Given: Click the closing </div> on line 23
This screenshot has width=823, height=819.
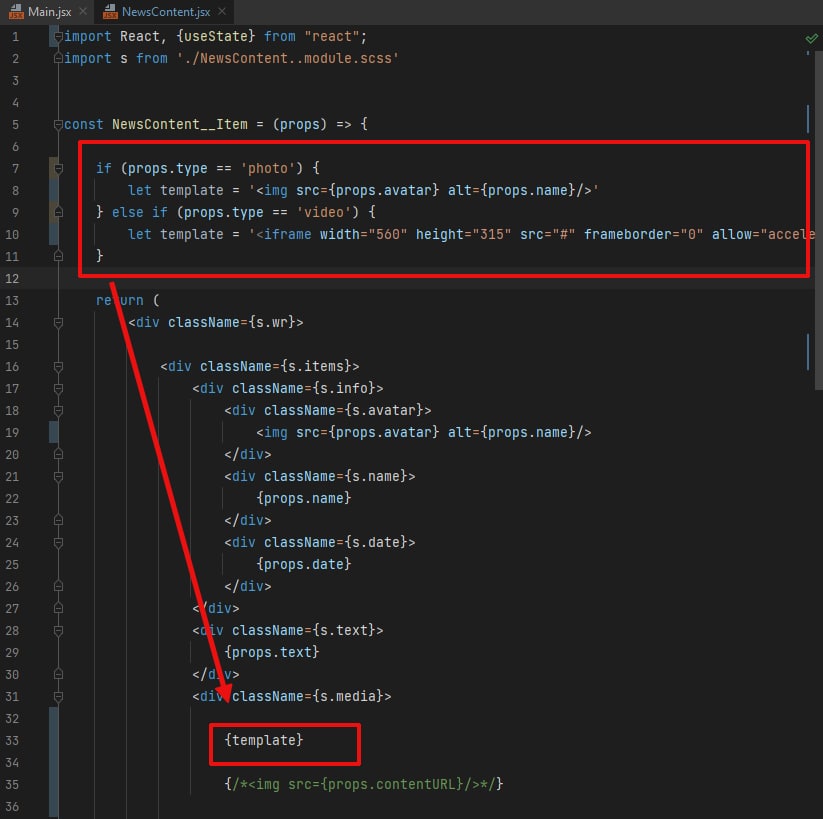Looking at the screenshot, I should point(248,520).
